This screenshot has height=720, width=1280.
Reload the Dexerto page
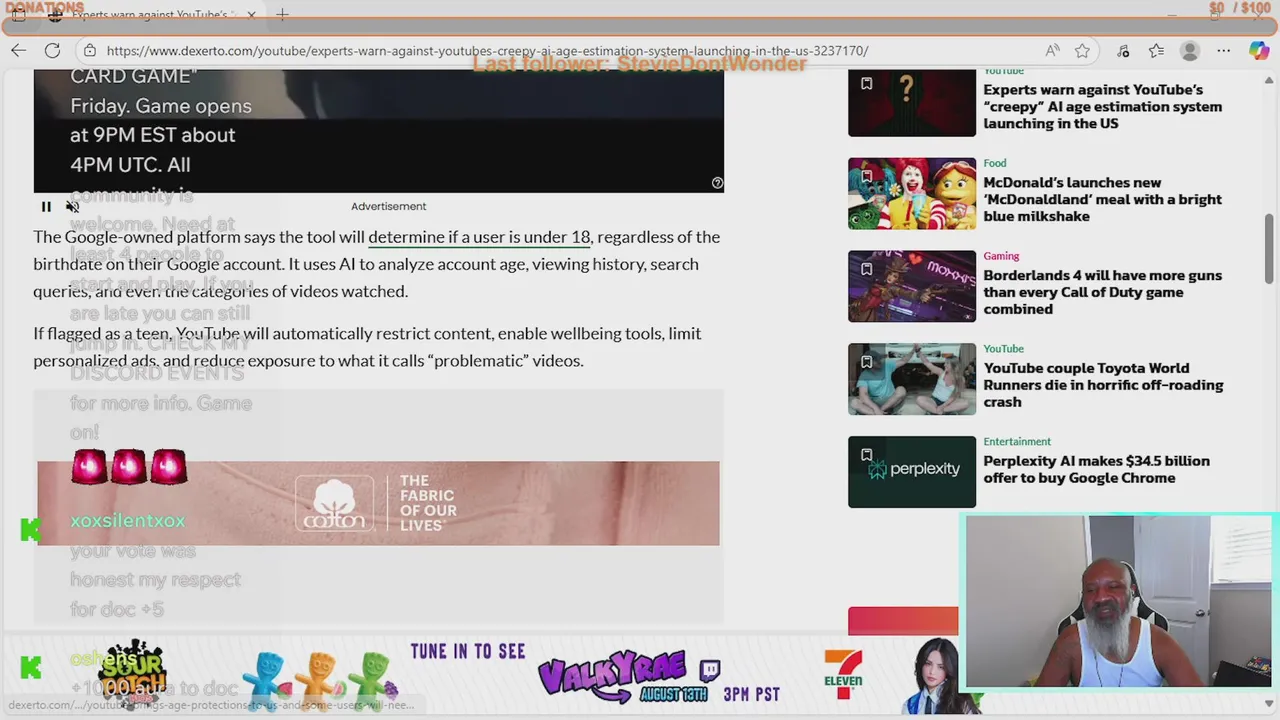pos(52,50)
